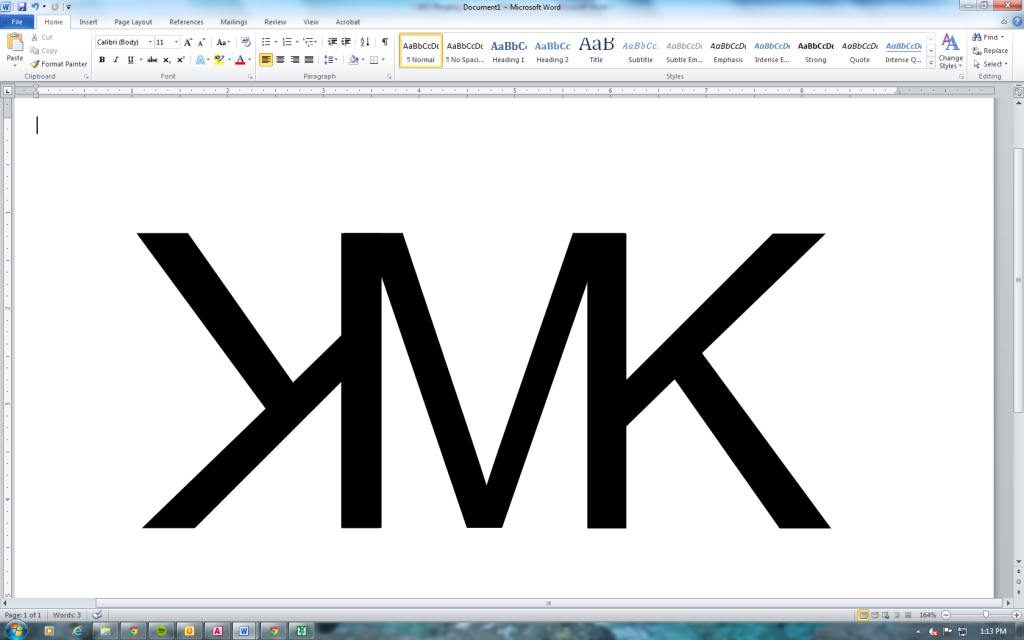Open Text Effects options
This screenshot has height=640, width=1024.
click(200, 60)
